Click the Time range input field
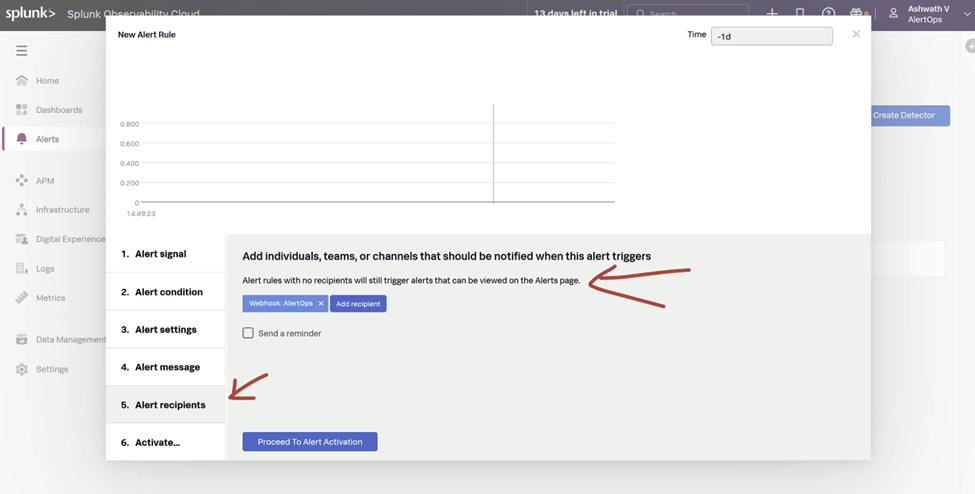Screen dimensions: 975x494 pos(771,36)
